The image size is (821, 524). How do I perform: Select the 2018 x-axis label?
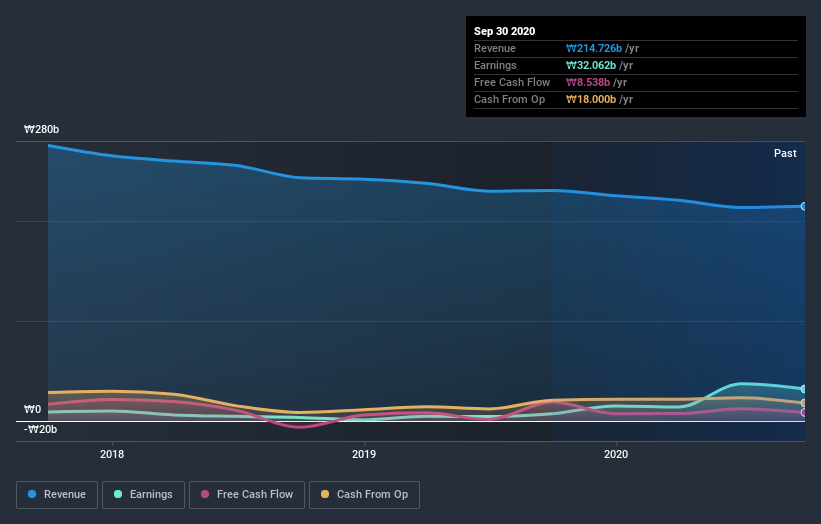coord(112,454)
